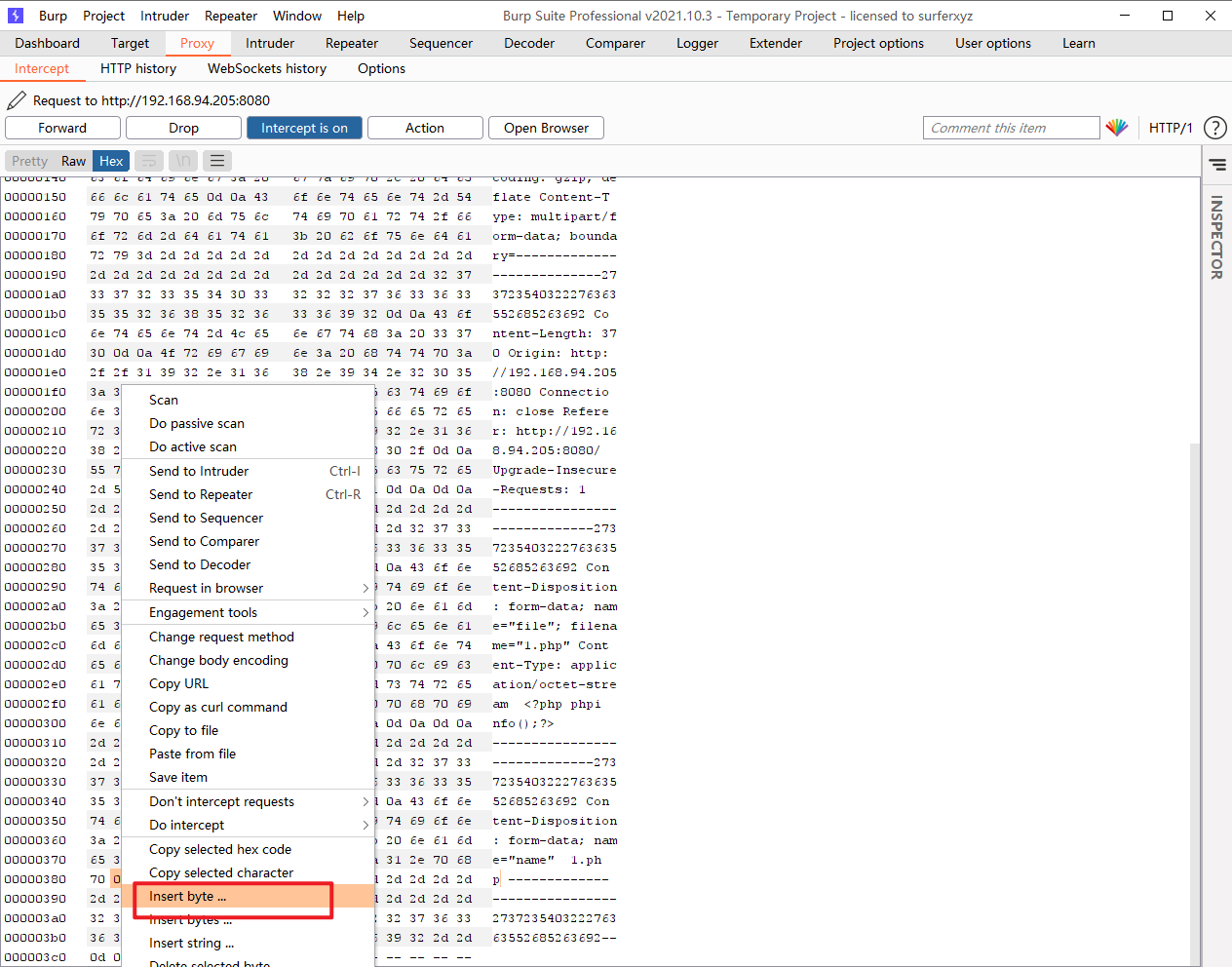
Task: Choose Paste from file
Action: point(248,754)
